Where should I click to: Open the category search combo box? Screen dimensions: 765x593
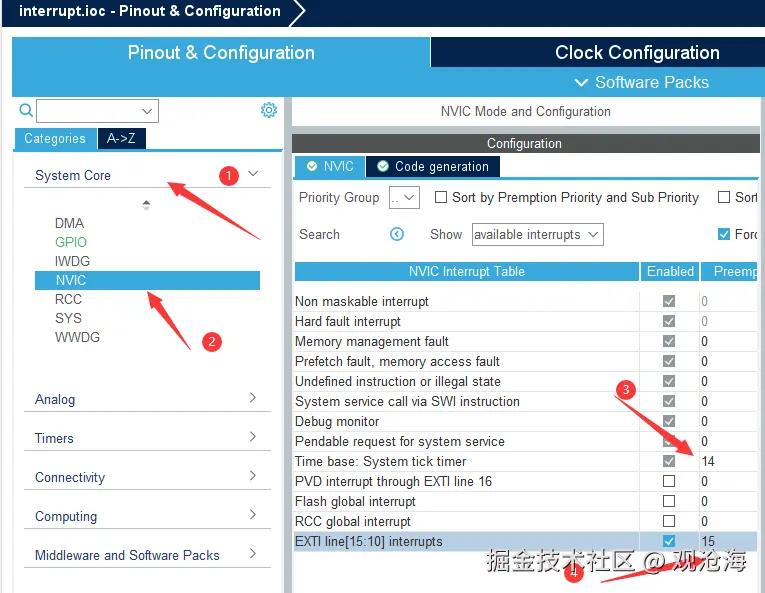[x=98, y=111]
